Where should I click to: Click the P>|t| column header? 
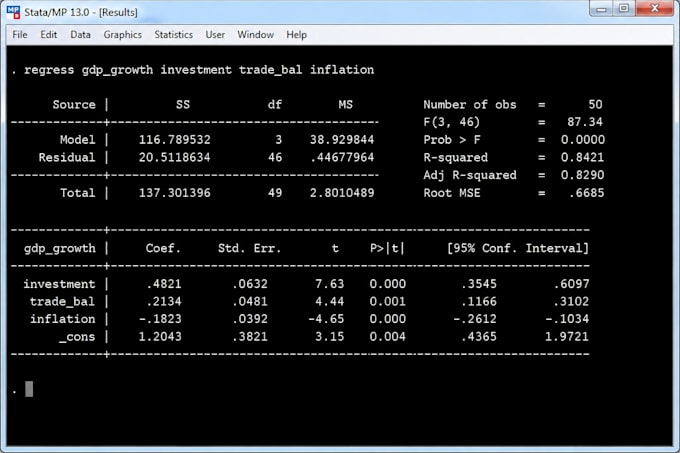point(387,248)
